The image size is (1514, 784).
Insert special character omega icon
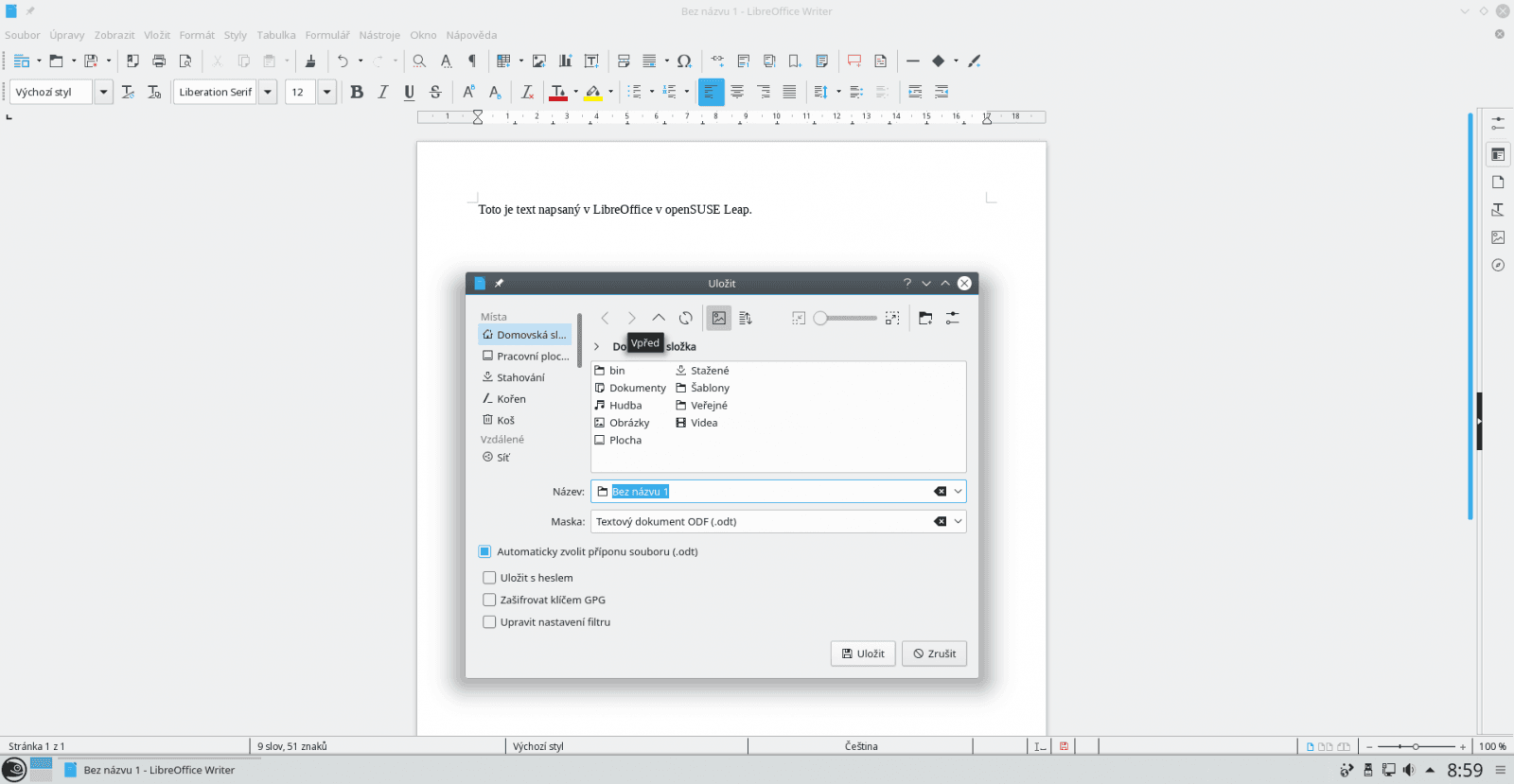tap(684, 61)
